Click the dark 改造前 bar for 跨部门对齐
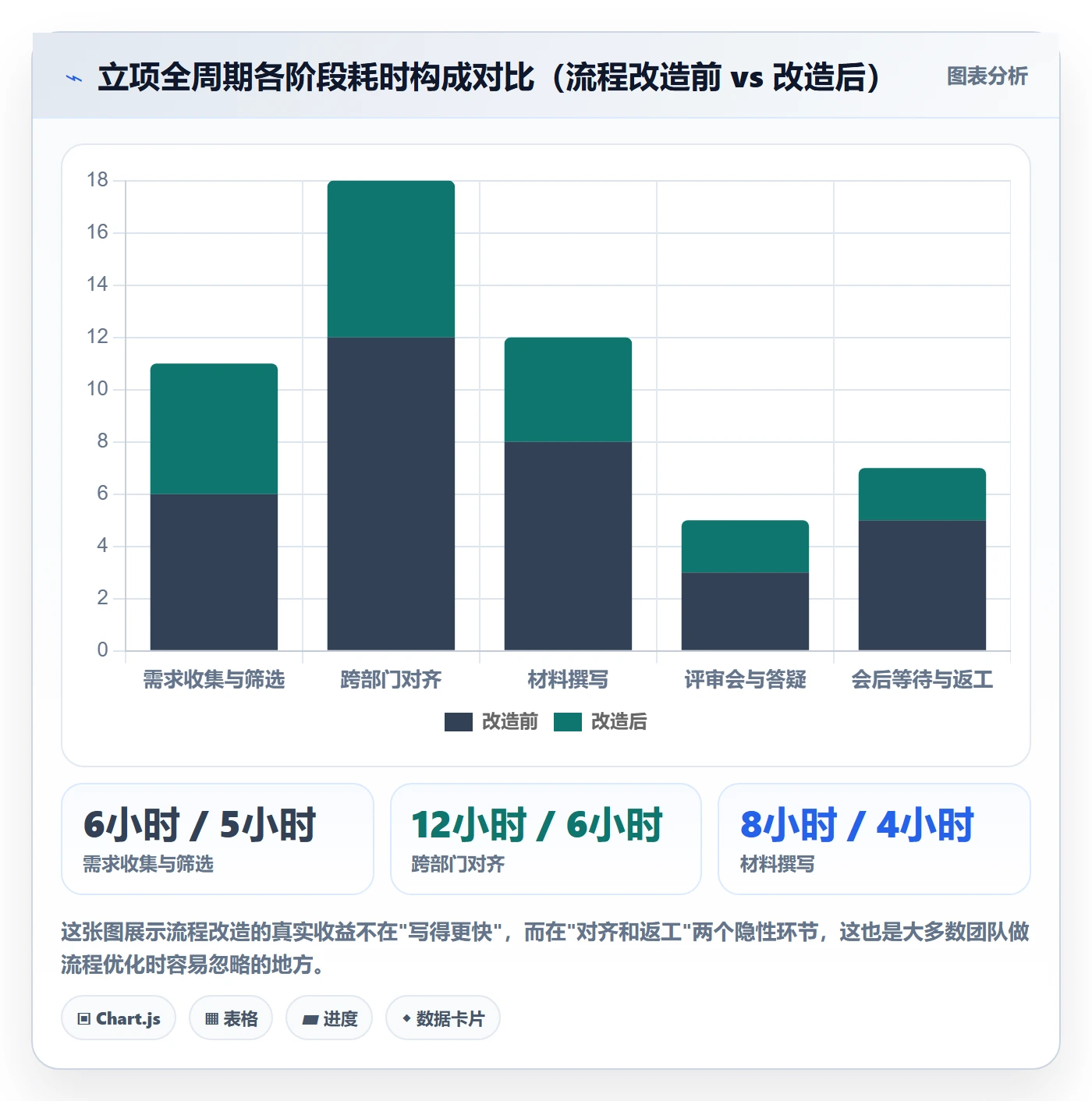The image size is (1092, 1101). [391, 494]
